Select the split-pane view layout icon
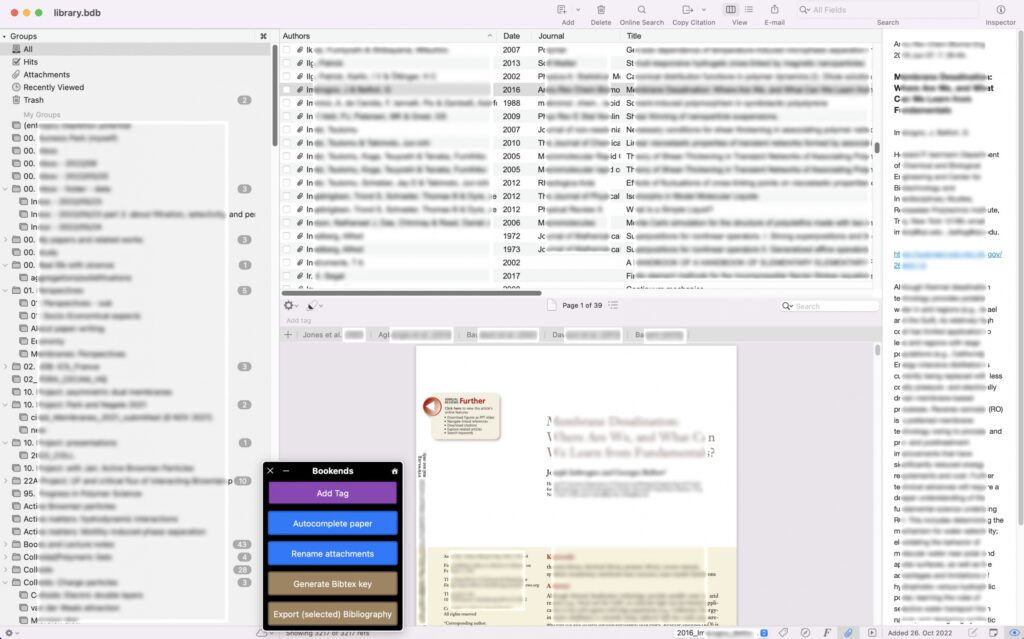 730,10
